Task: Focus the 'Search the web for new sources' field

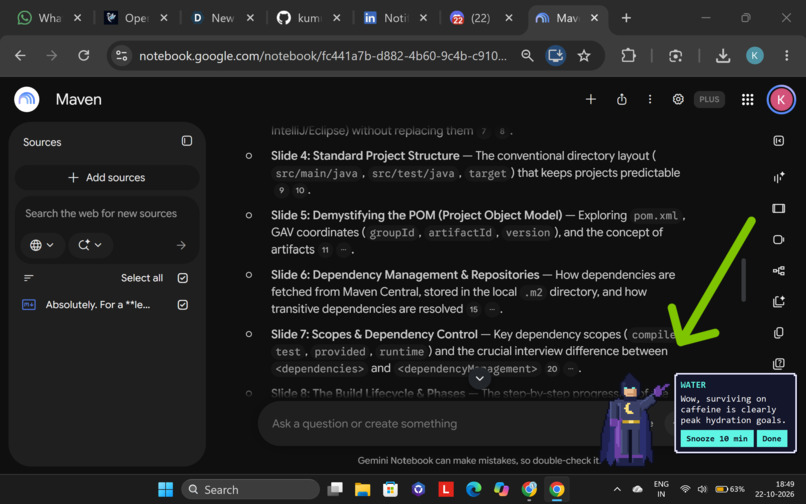Action: tap(107, 213)
